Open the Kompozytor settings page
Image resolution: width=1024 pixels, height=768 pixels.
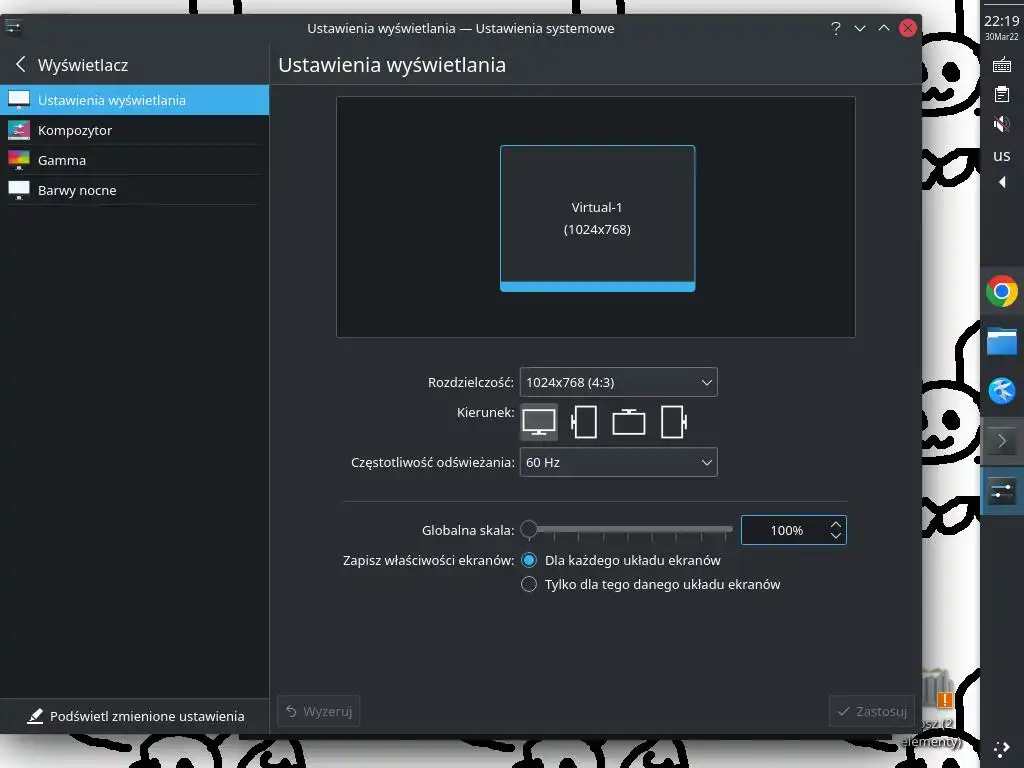pyautogui.click(x=135, y=130)
